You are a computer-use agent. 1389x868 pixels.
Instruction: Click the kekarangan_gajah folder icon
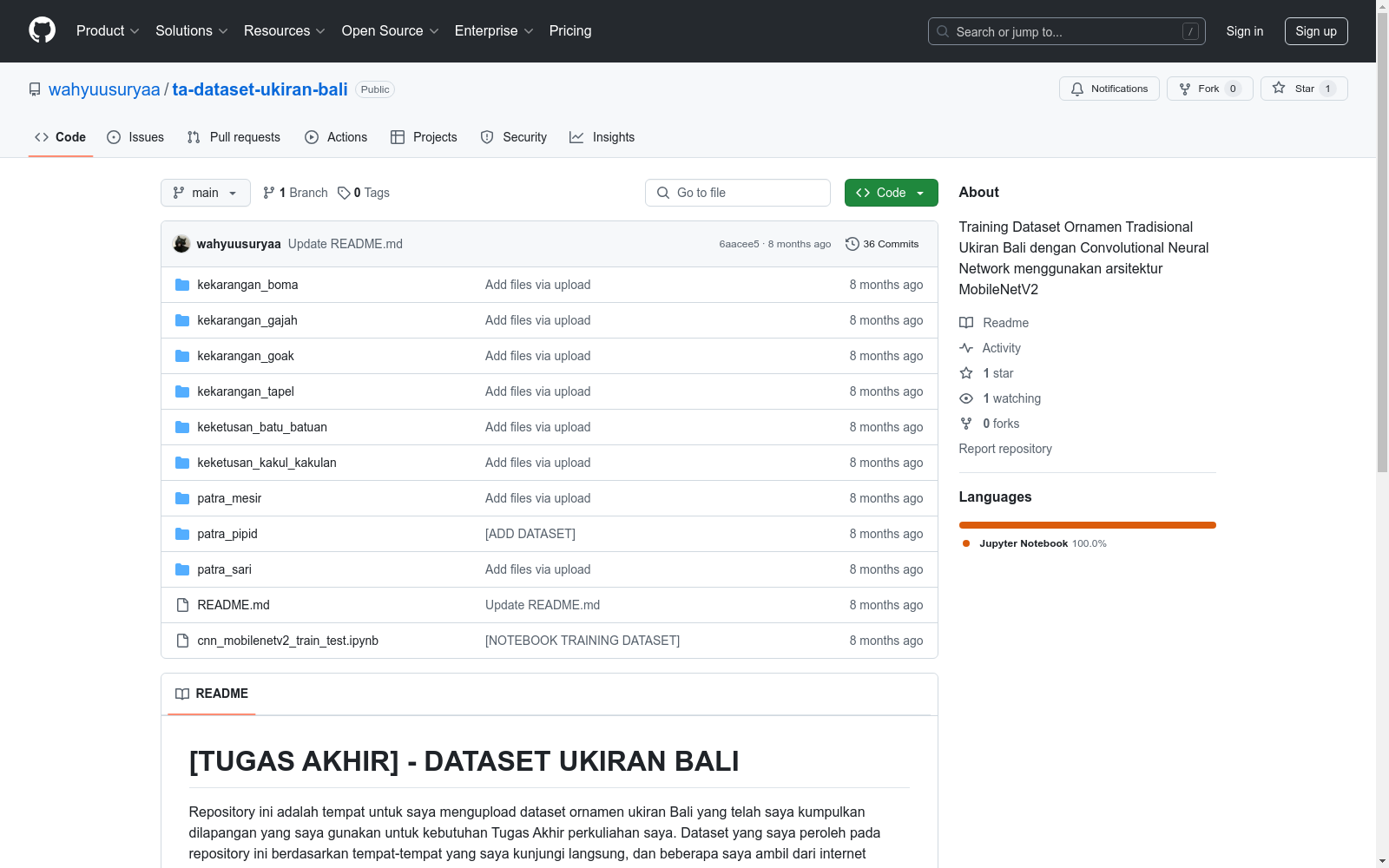click(x=182, y=320)
